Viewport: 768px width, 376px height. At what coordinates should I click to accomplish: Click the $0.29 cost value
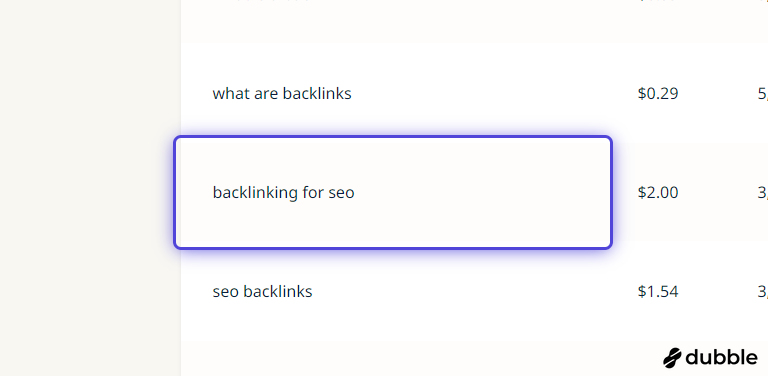658,93
